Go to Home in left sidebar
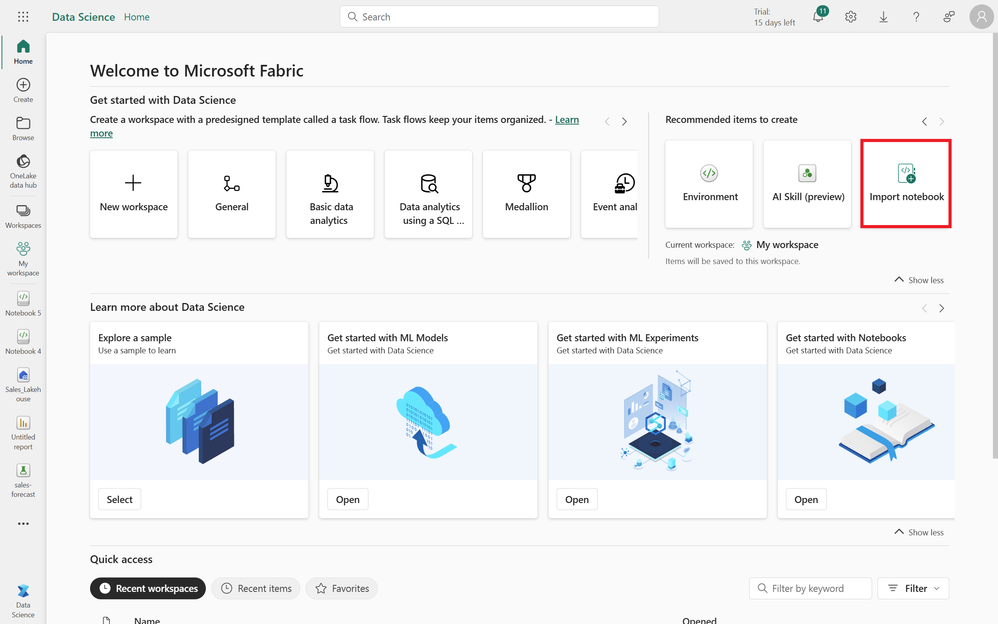This screenshot has height=624, width=998. pos(23,52)
